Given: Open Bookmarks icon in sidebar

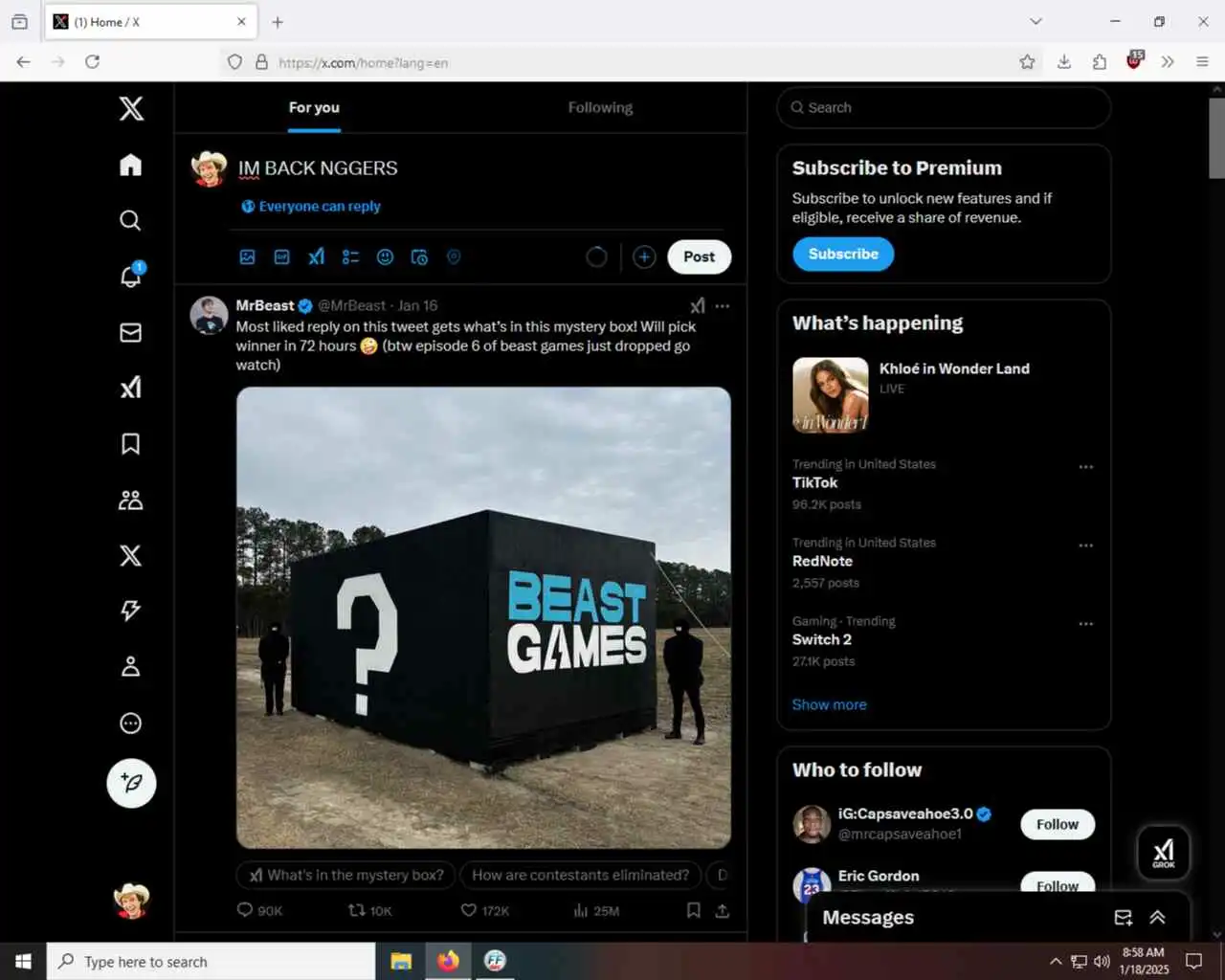Looking at the screenshot, I should 131,444.
